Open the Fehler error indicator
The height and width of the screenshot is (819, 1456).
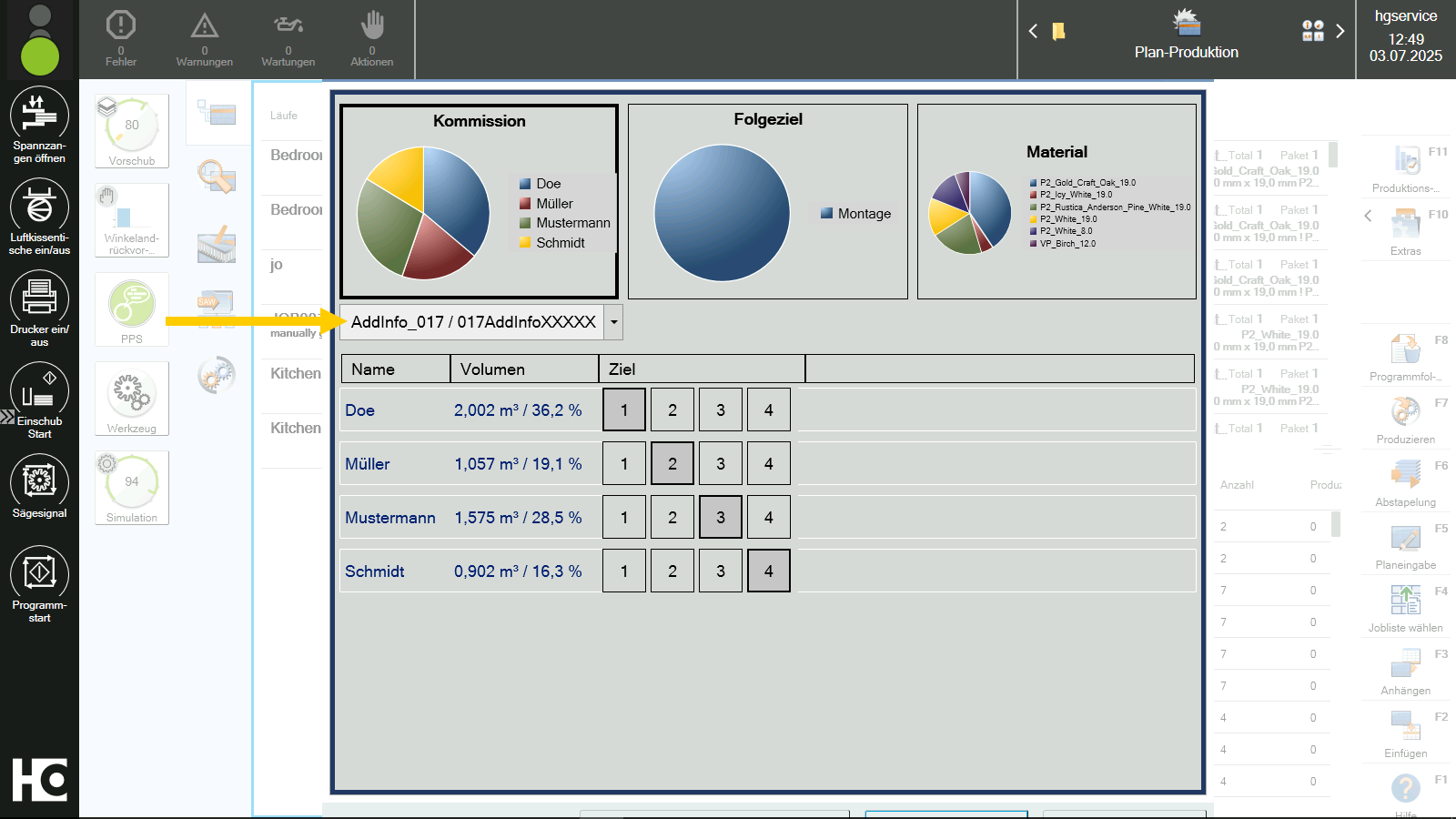121,37
